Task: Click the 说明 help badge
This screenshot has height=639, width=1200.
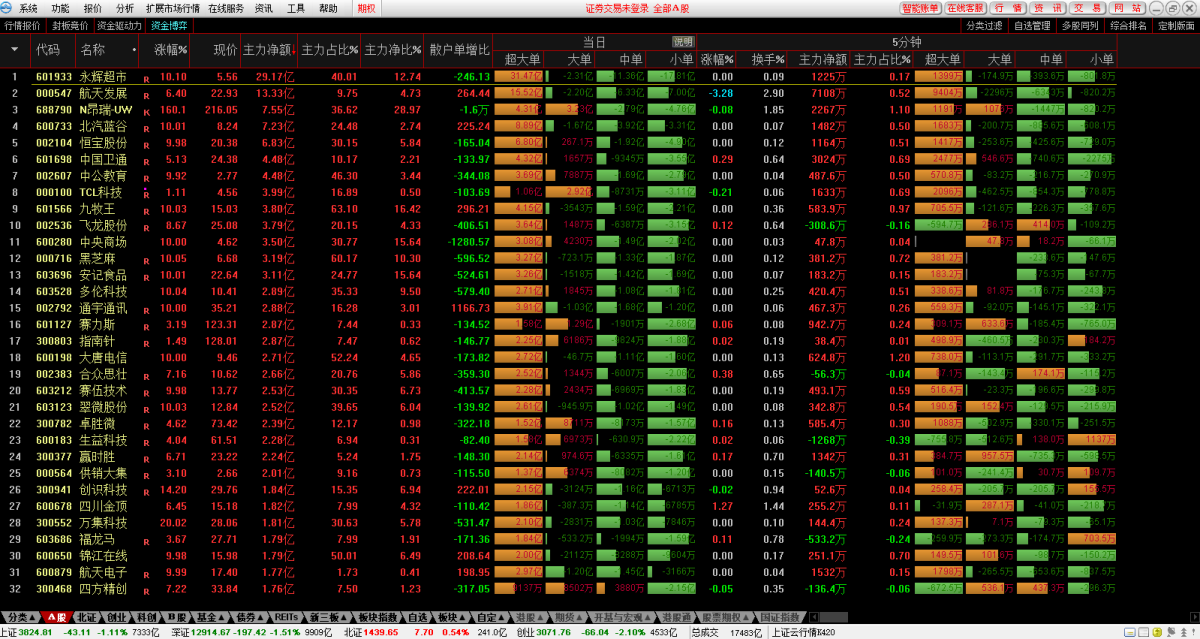Action: point(683,42)
